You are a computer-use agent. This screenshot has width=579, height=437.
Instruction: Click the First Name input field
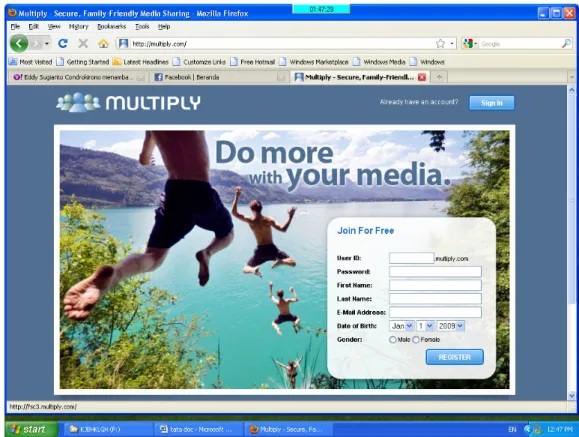[x=435, y=285]
